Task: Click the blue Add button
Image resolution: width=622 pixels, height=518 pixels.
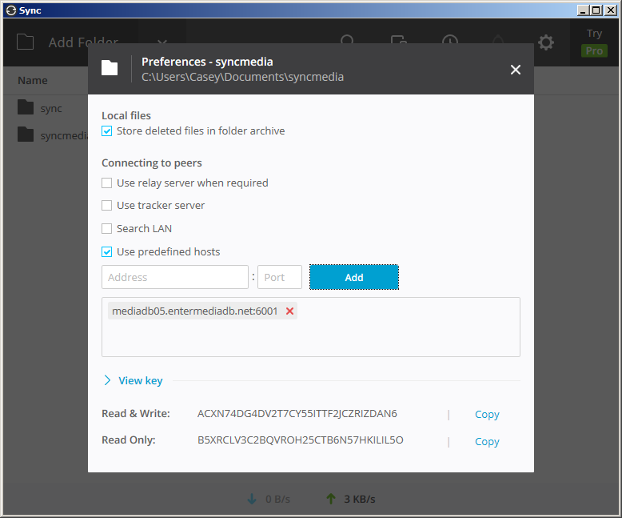Action: pos(354,277)
